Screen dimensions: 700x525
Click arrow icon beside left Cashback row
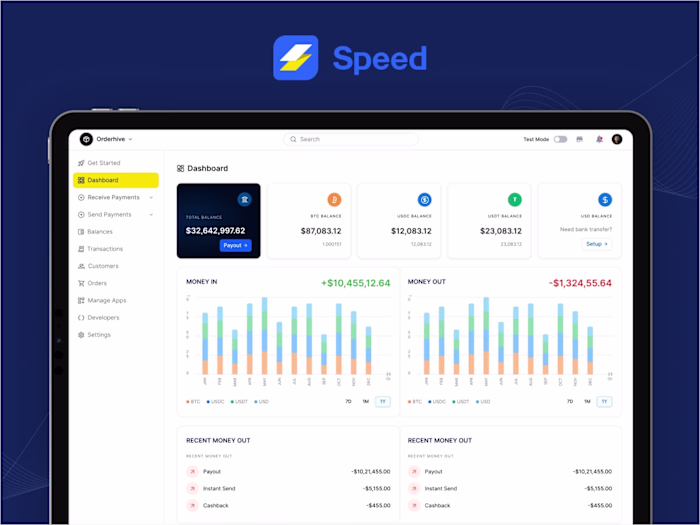click(x=192, y=505)
